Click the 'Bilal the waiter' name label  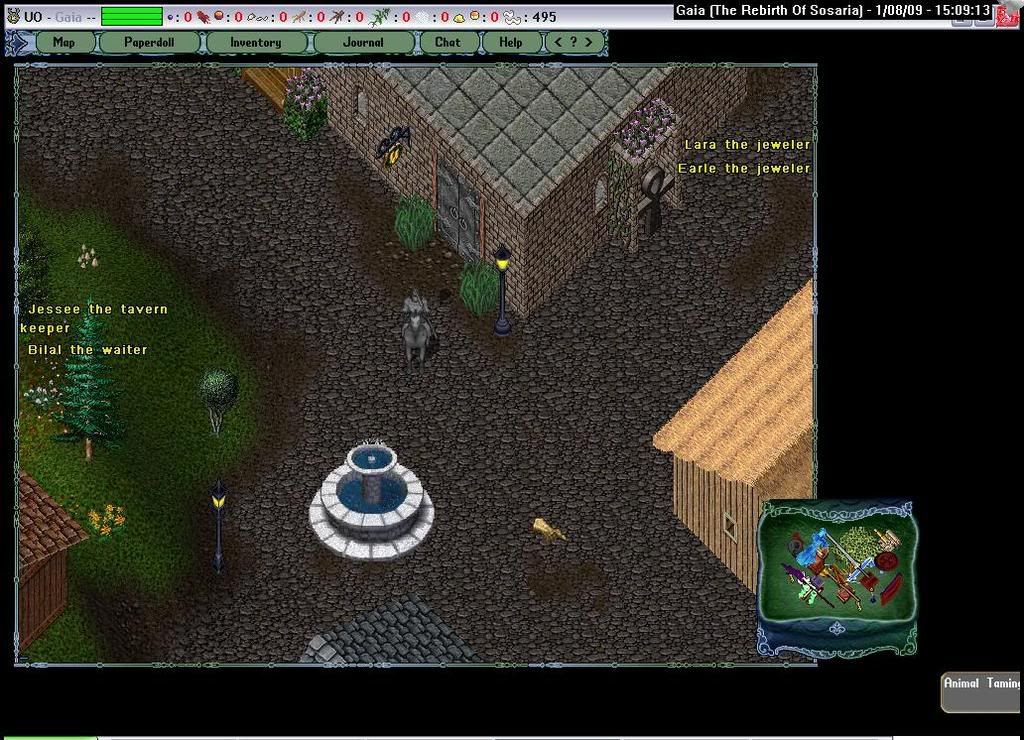coord(88,349)
